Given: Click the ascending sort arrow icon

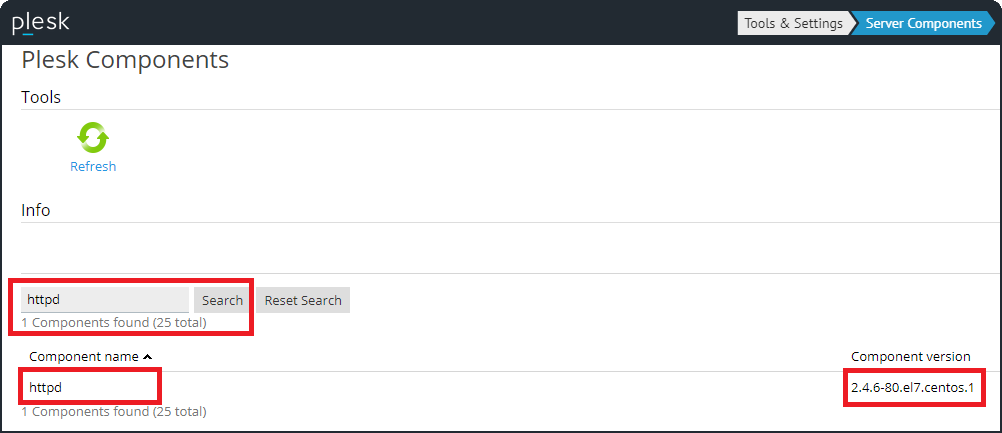Looking at the screenshot, I should (x=147, y=357).
